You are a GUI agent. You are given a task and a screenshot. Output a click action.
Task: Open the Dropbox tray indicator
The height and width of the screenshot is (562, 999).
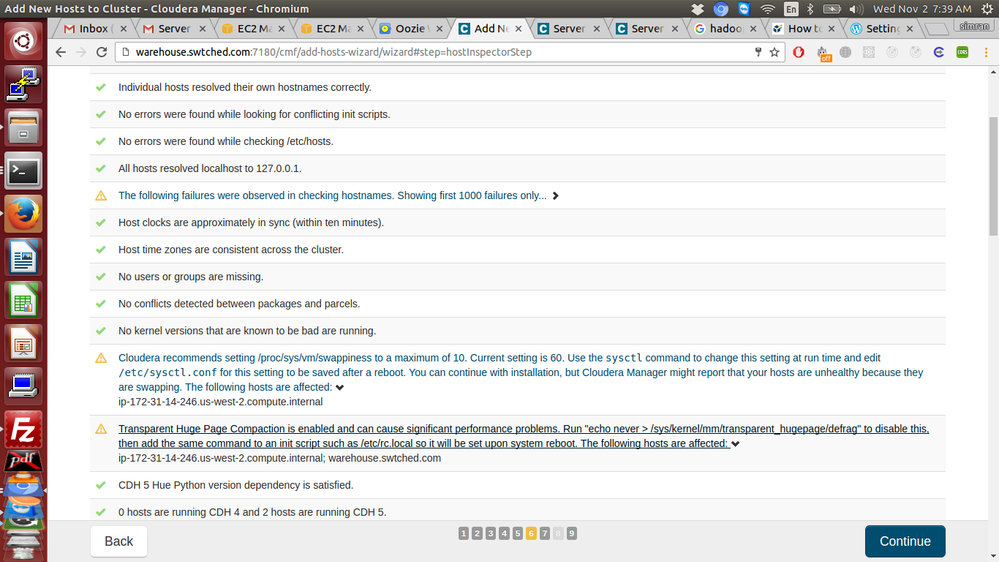(698, 9)
